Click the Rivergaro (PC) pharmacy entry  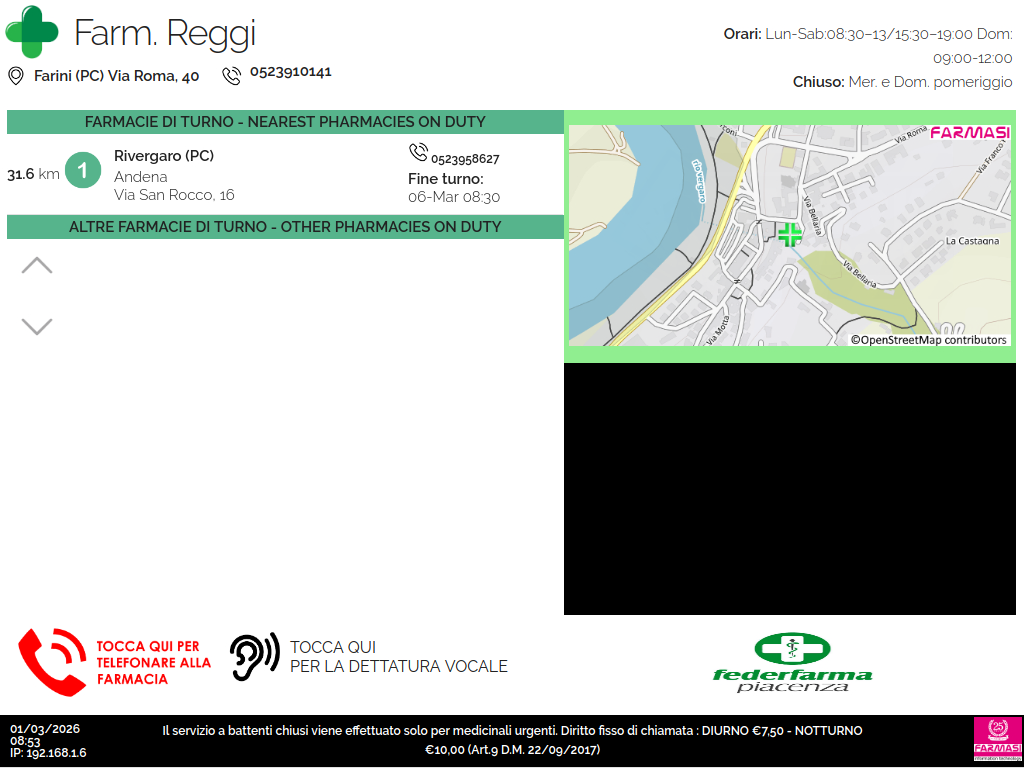point(164,156)
